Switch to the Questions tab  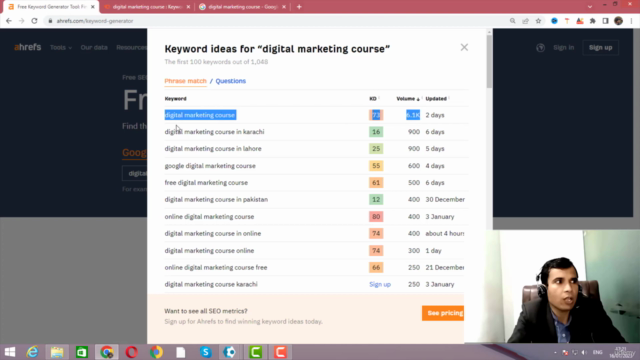(231, 81)
